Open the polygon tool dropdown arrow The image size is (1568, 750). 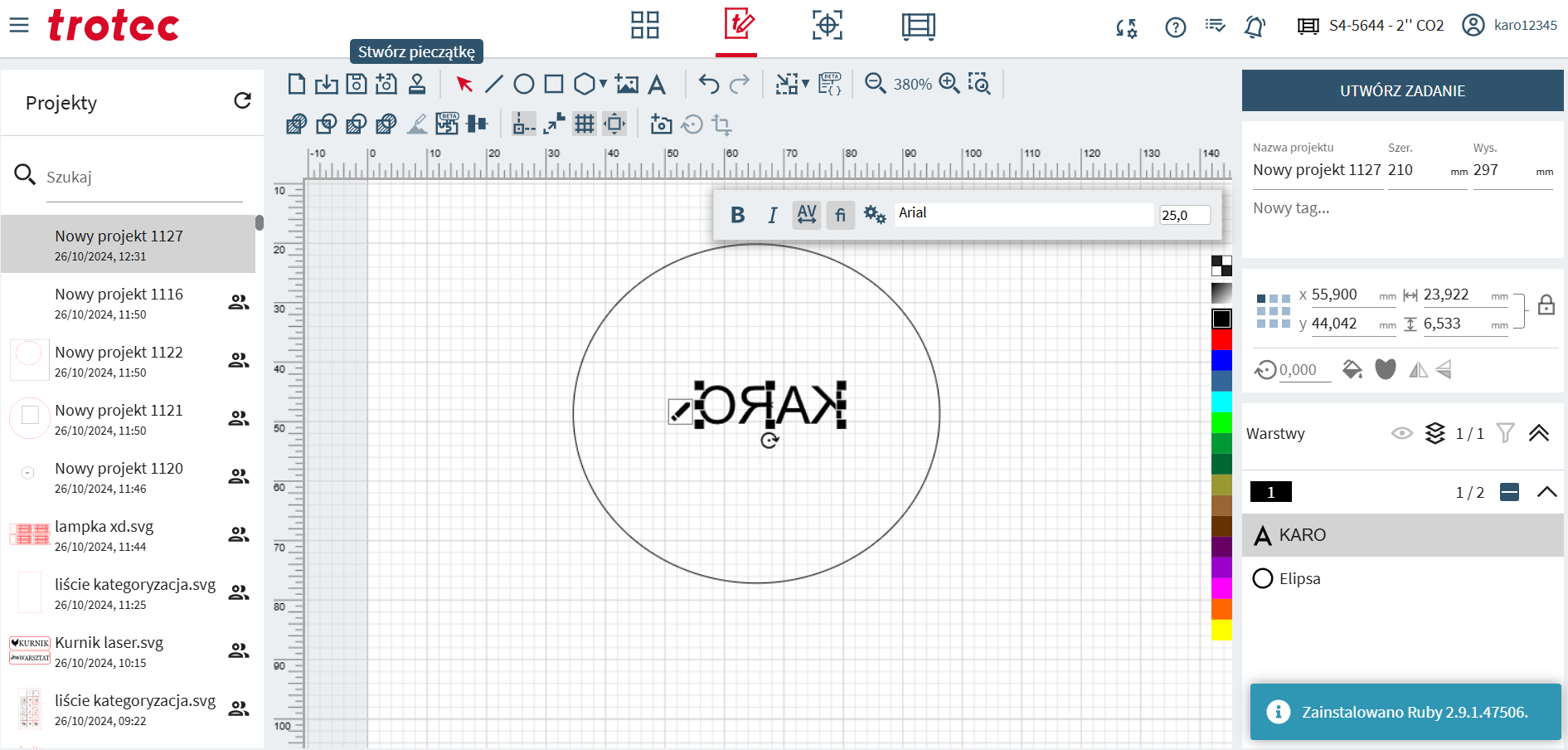(x=603, y=84)
